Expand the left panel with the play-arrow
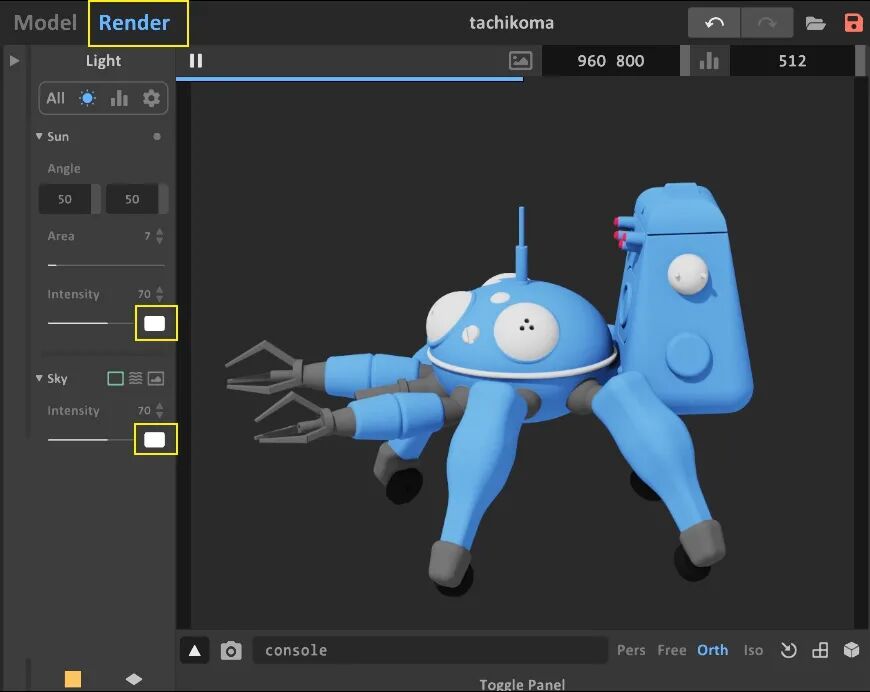The width and height of the screenshot is (870, 692). pyautogui.click(x=14, y=60)
